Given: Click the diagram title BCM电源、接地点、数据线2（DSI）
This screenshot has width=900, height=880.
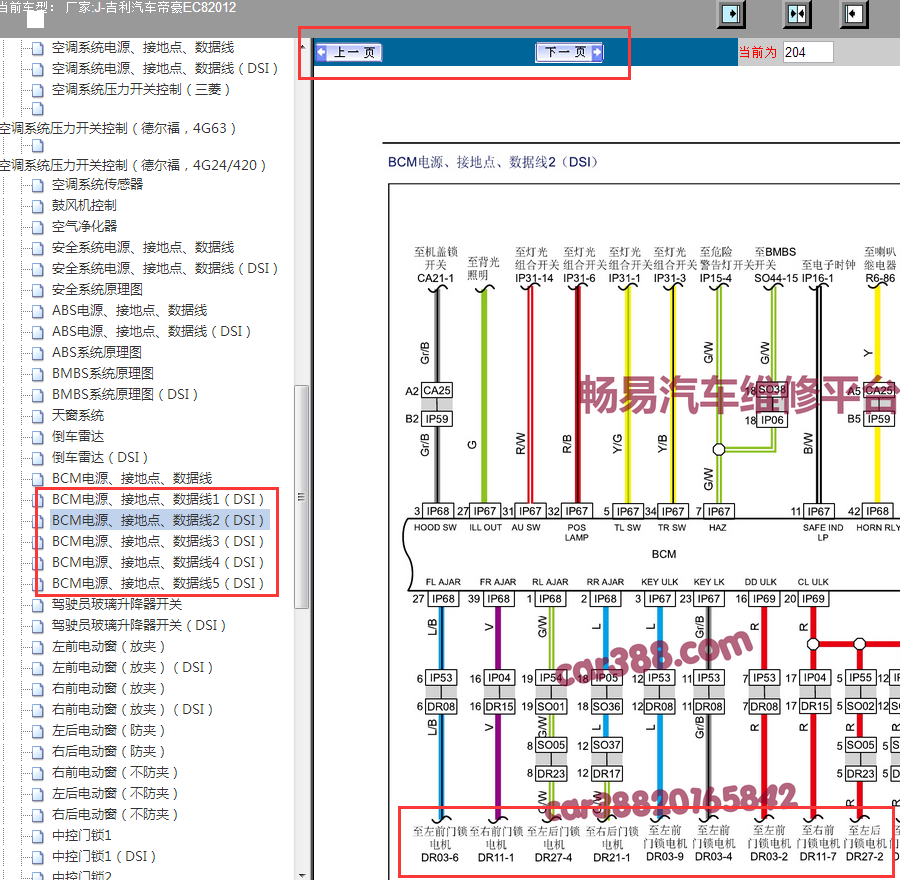Looking at the screenshot, I should point(494,162).
